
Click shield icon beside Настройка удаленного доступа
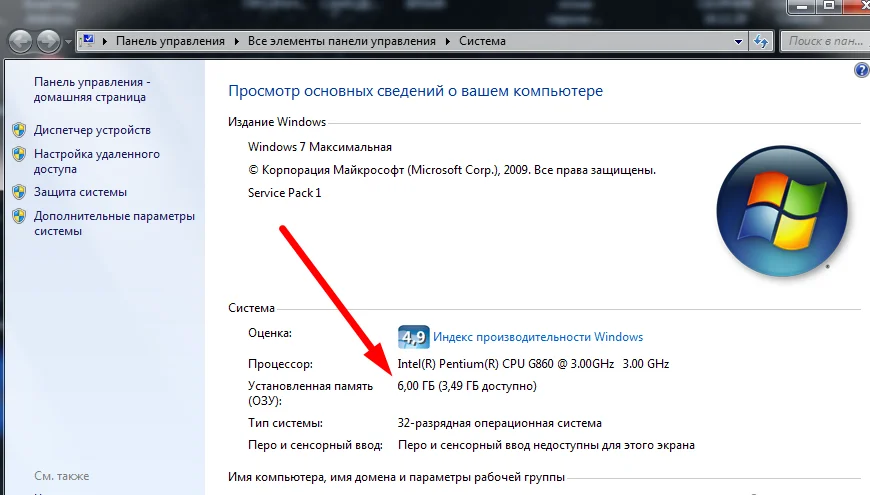(19, 154)
